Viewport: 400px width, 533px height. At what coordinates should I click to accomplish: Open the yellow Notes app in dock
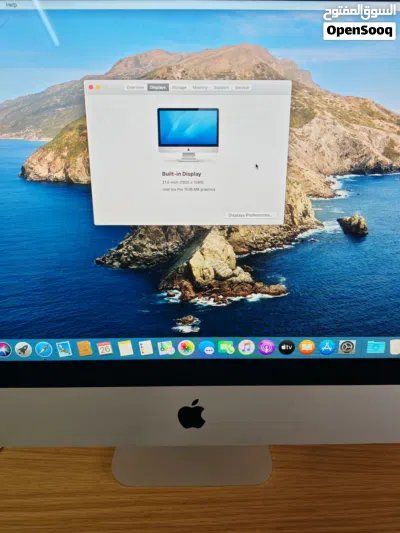click(125, 348)
